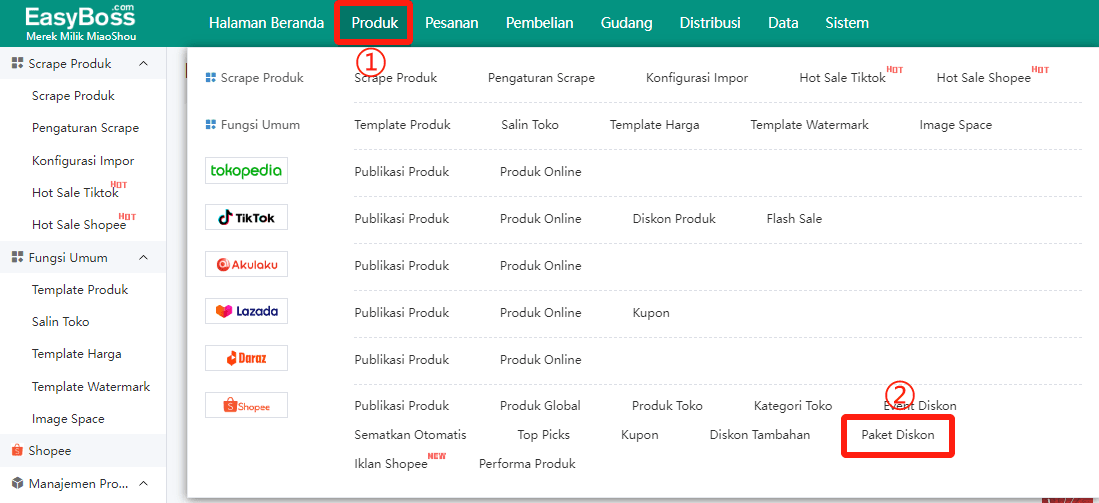Screen dimensions: 1099x503
Task: Select Pengaturan Scrape in the sidebar
Action: tap(86, 128)
